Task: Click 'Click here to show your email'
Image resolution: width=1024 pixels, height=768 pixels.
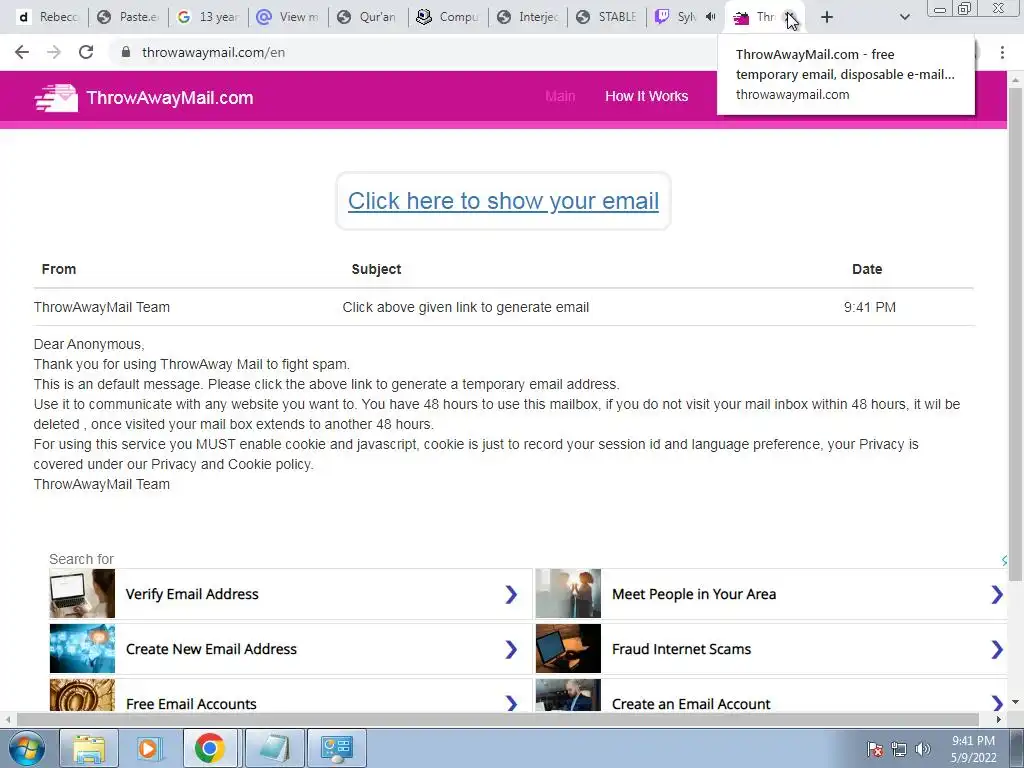Action: pyautogui.click(x=503, y=201)
